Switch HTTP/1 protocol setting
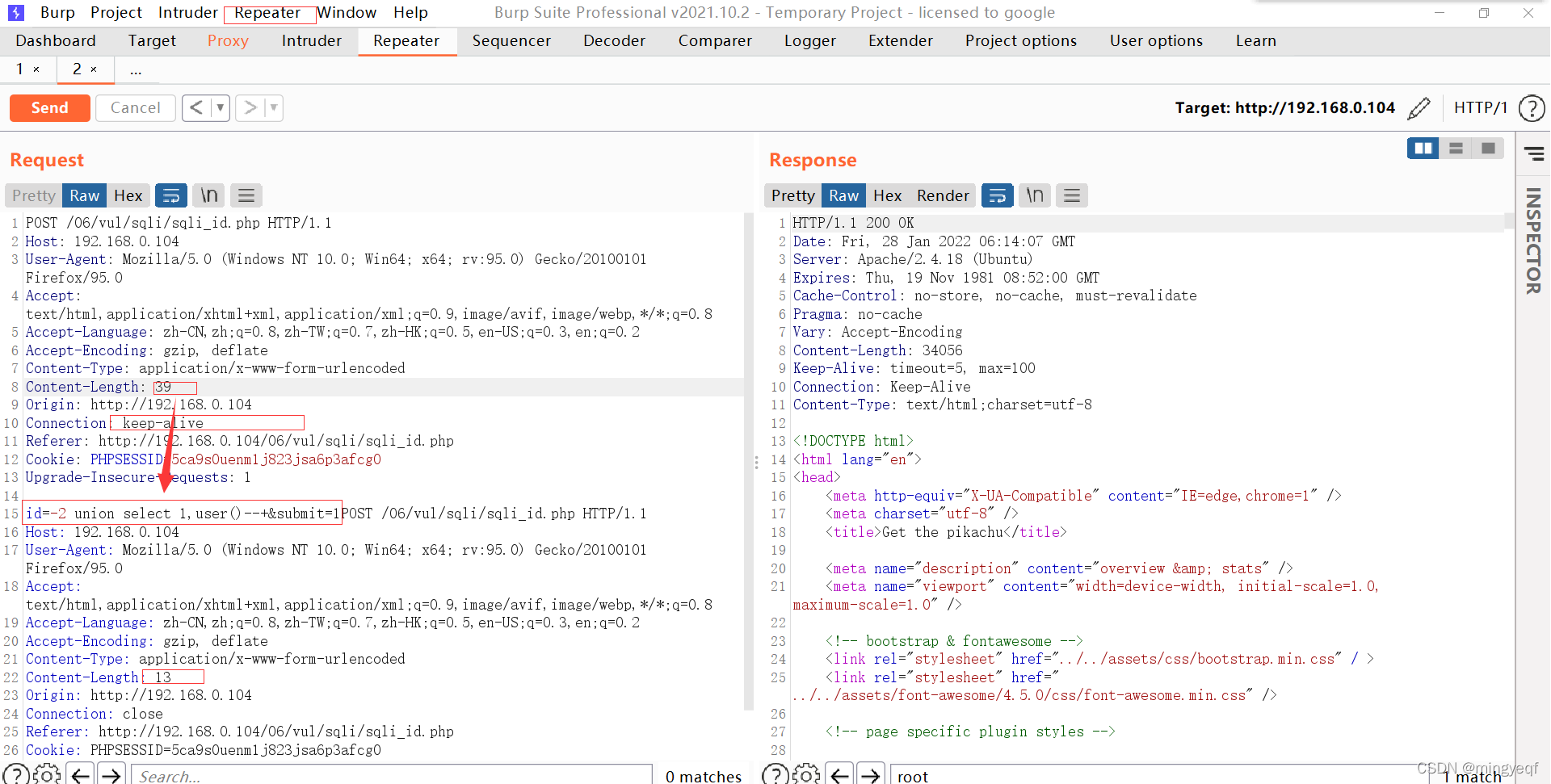Image resolution: width=1551 pixels, height=784 pixels. click(1480, 108)
